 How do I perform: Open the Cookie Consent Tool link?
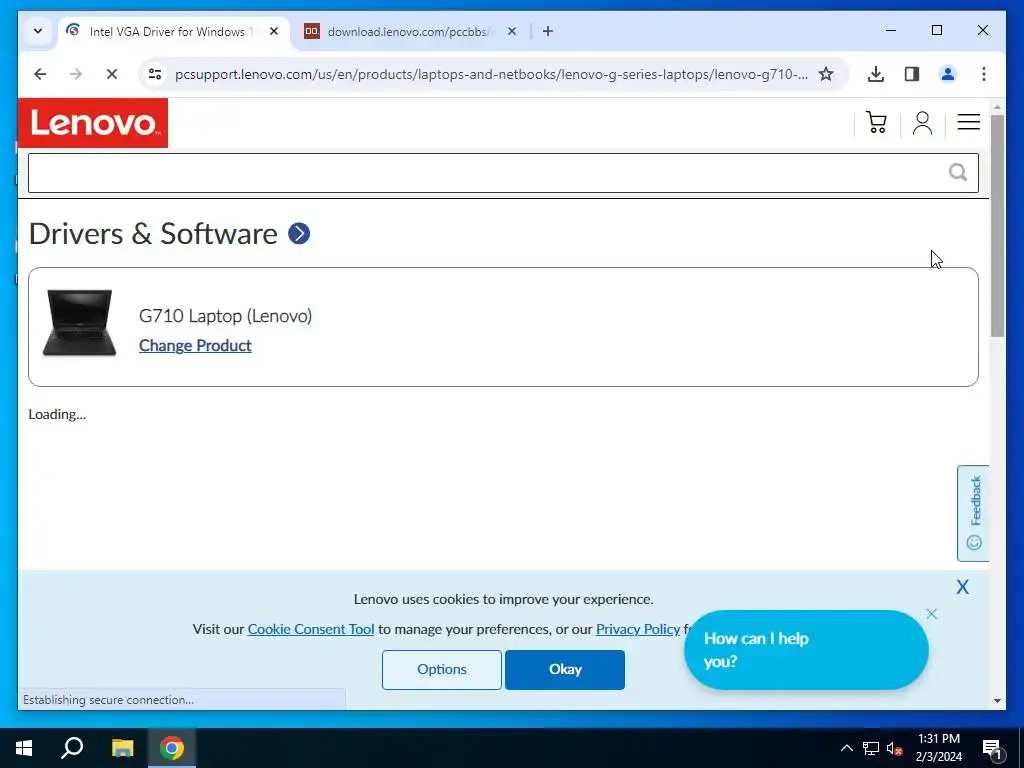pos(311,629)
